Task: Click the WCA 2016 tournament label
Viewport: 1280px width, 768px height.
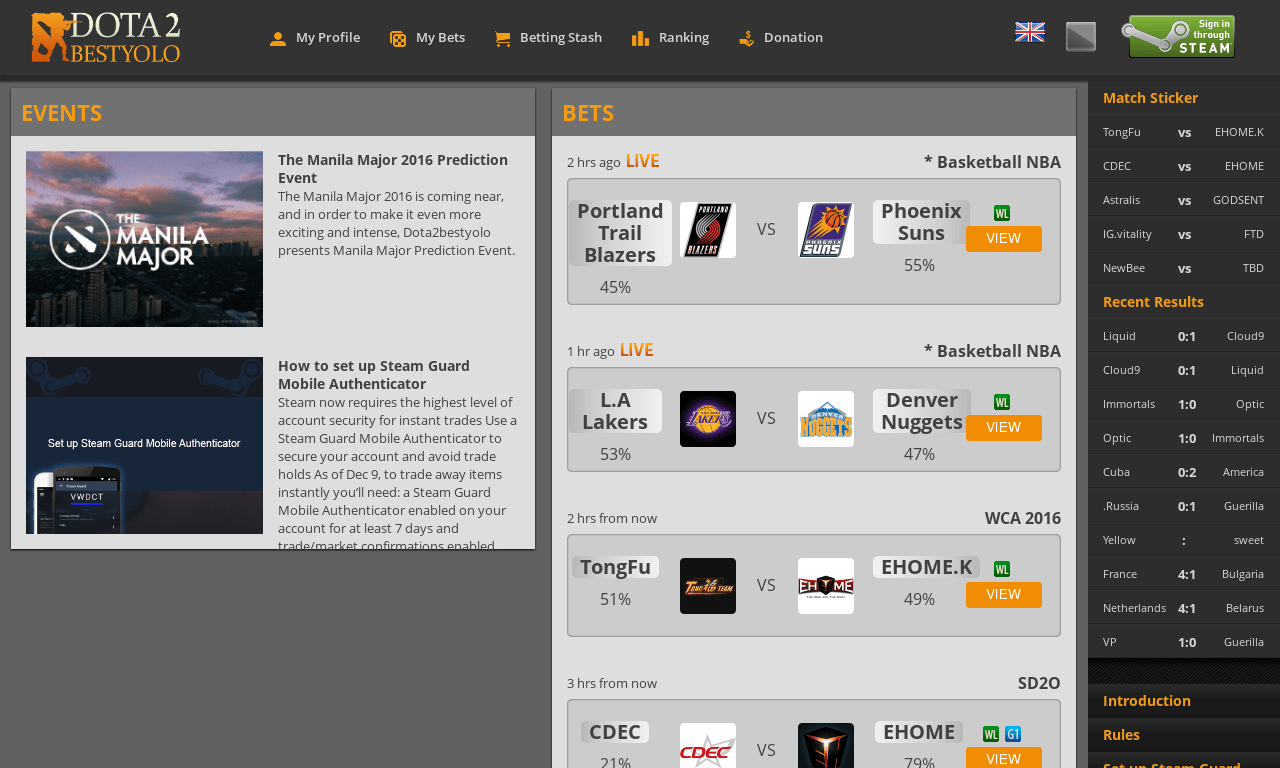Action: [x=1022, y=518]
